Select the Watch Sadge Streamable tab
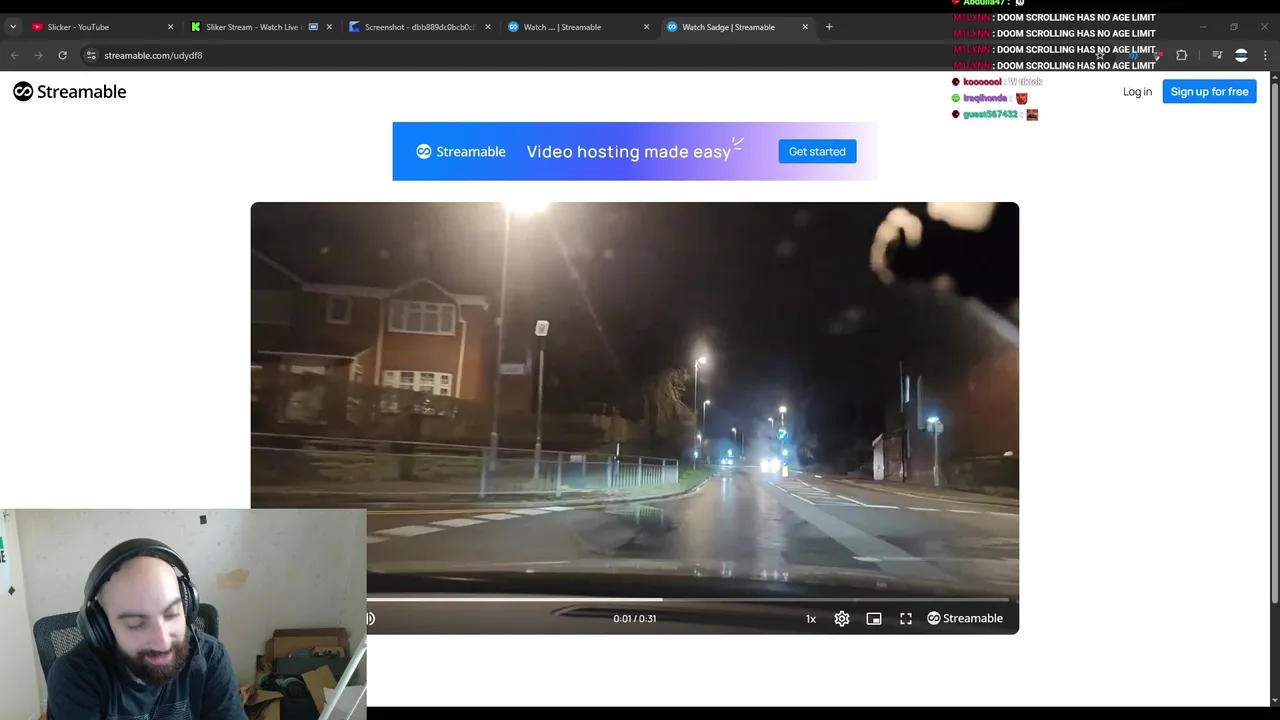Viewport: 1280px width, 720px height. click(x=737, y=27)
